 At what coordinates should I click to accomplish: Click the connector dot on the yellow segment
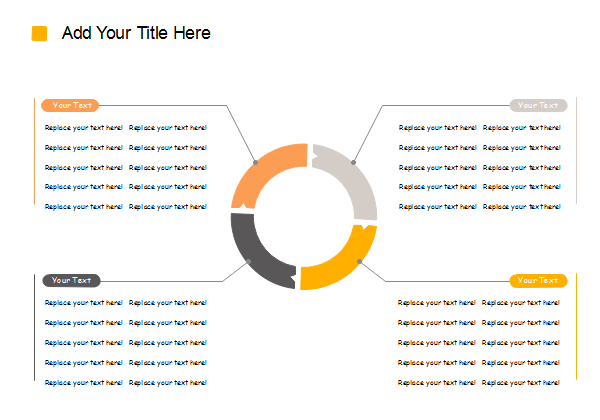pyautogui.click(x=358, y=263)
